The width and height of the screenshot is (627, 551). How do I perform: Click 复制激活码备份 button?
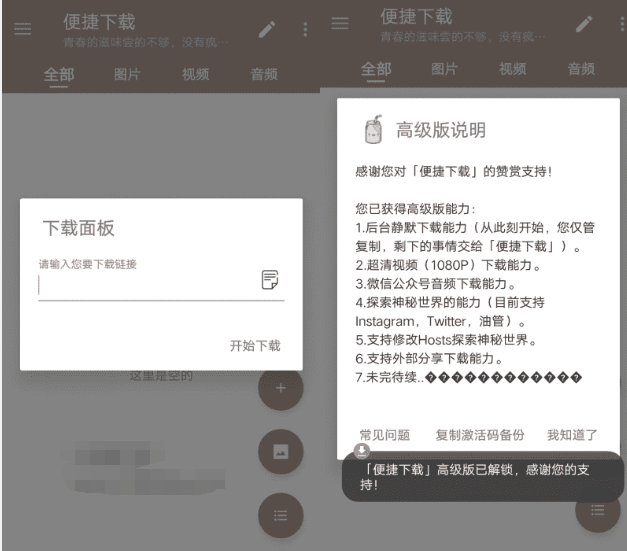click(x=480, y=435)
